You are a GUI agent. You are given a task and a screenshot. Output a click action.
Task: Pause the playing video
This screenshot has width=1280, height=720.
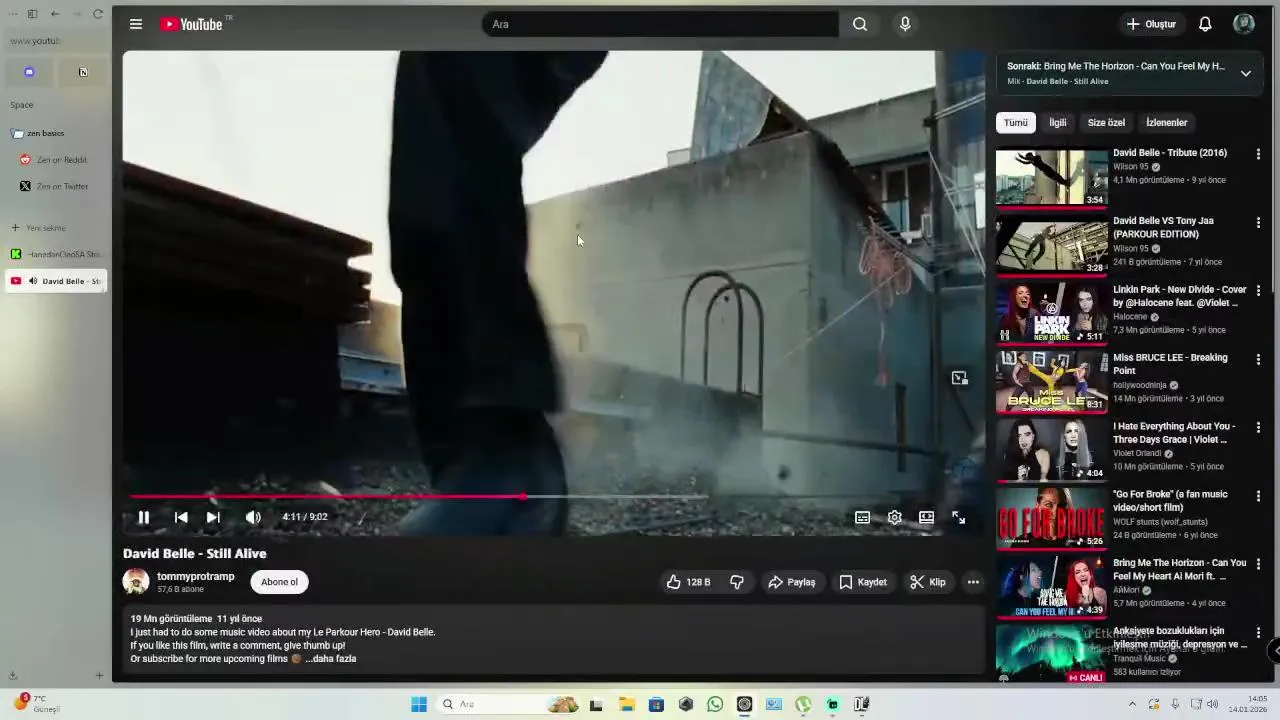tap(143, 517)
